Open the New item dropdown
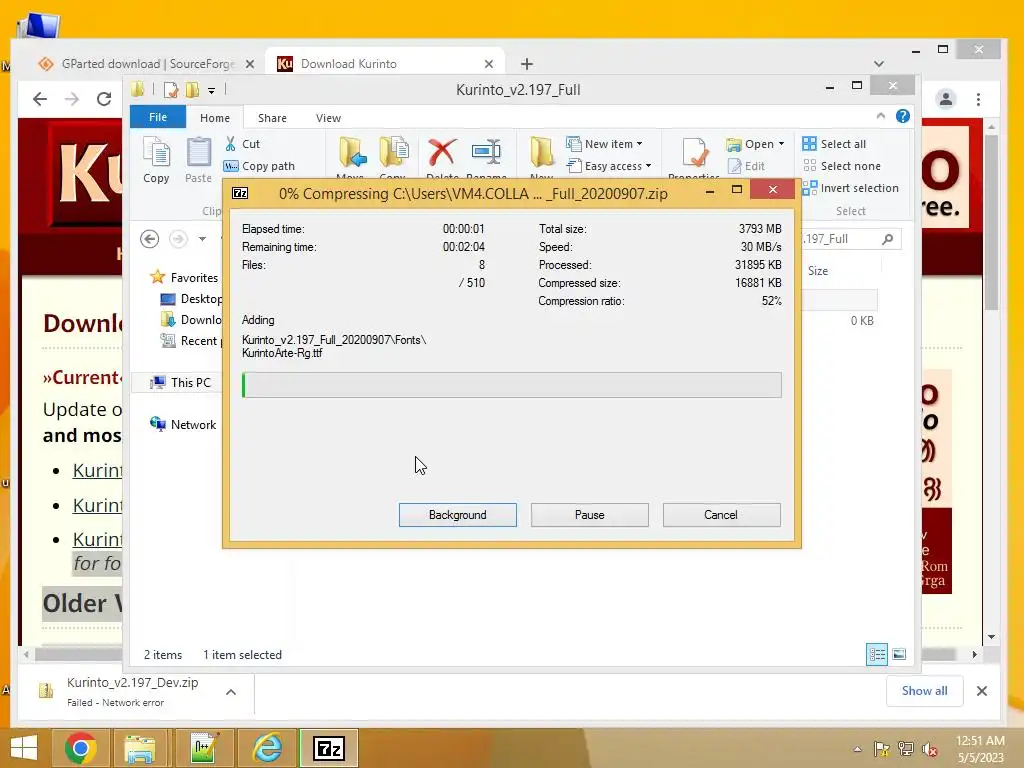 [x=605, y=144]
